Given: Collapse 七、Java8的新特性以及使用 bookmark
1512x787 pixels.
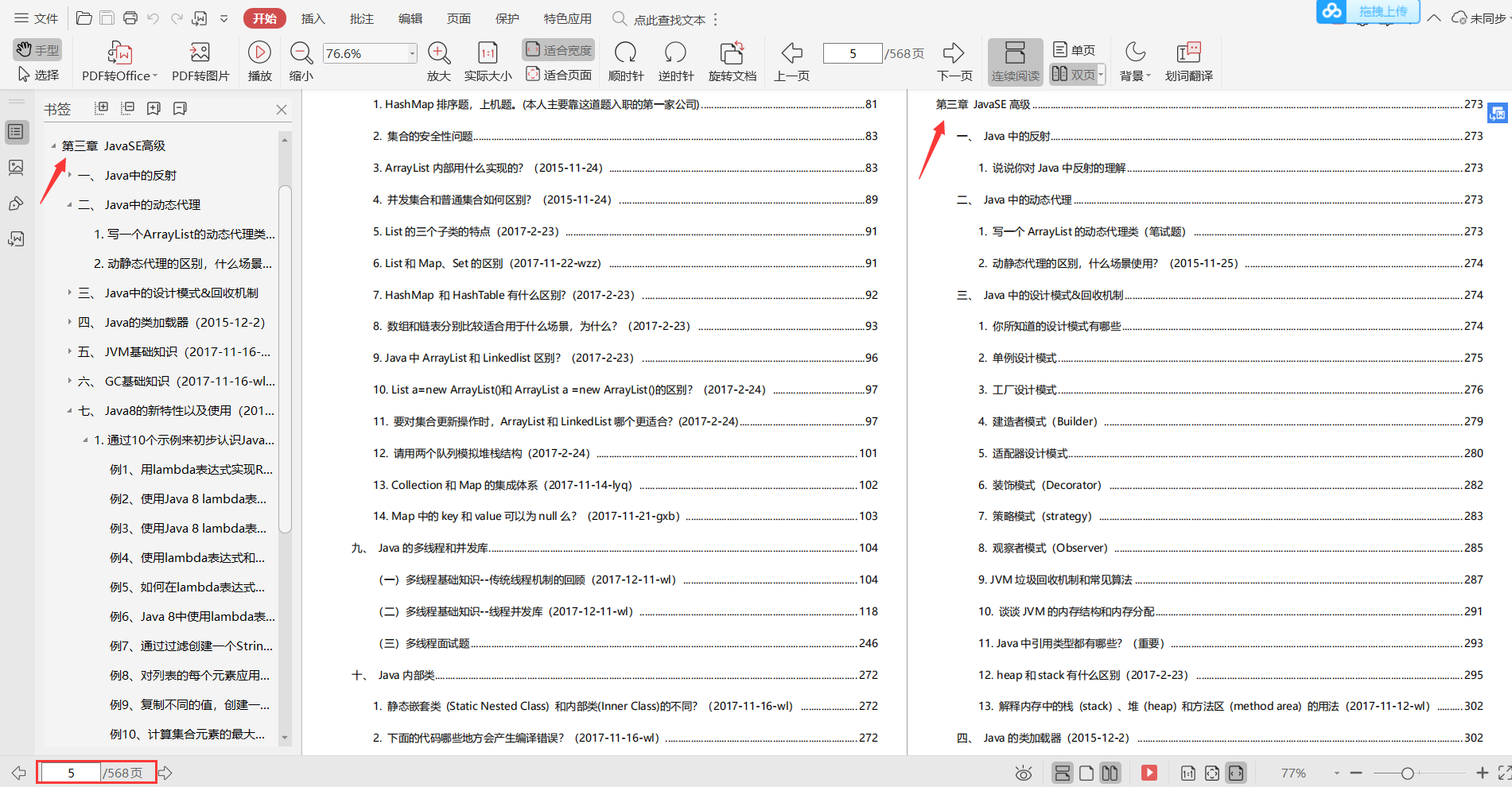Looking at the screenshot, I should tap(69, 411).
